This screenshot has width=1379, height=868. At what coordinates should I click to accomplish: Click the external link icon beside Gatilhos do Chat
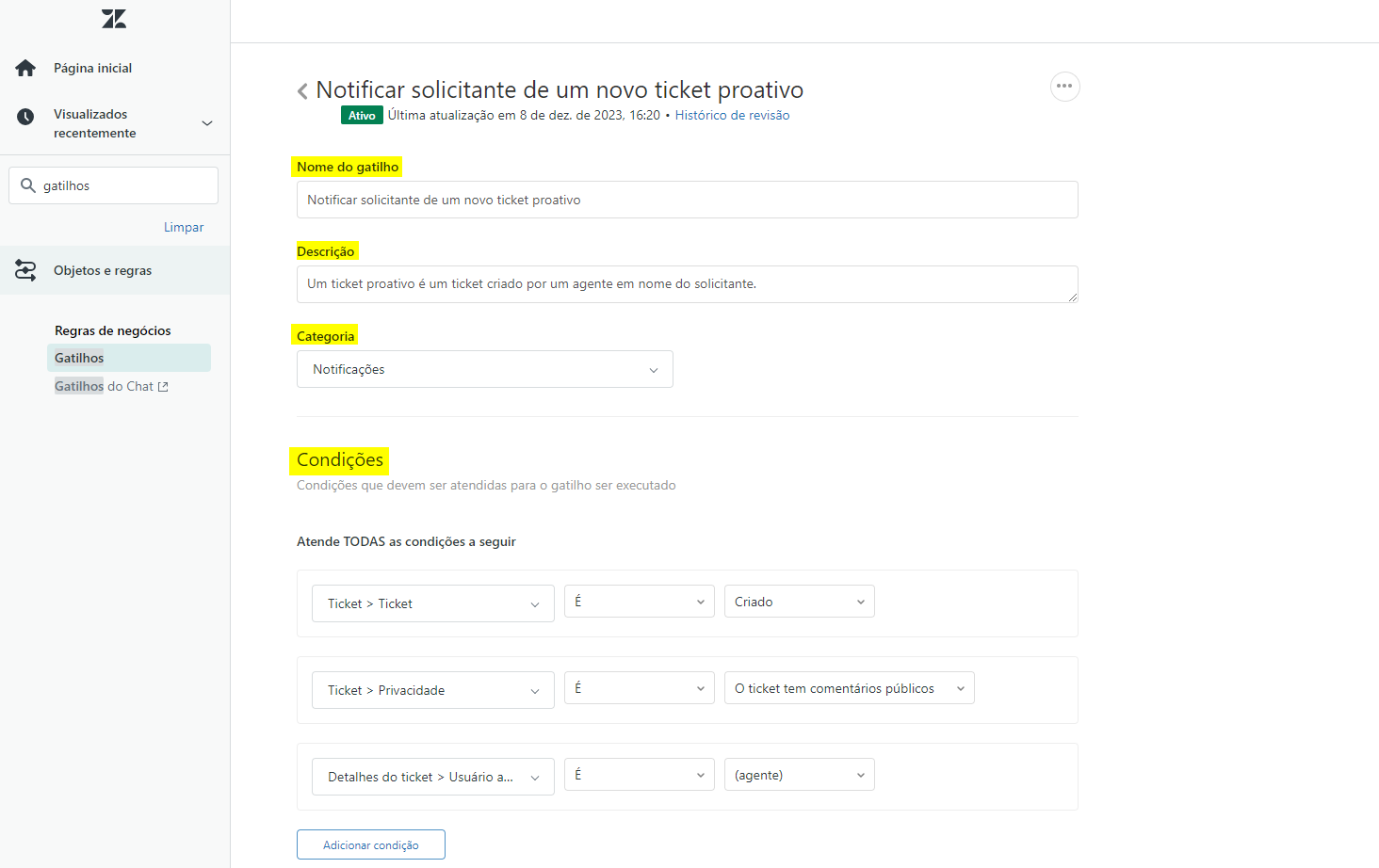(163, 387)
